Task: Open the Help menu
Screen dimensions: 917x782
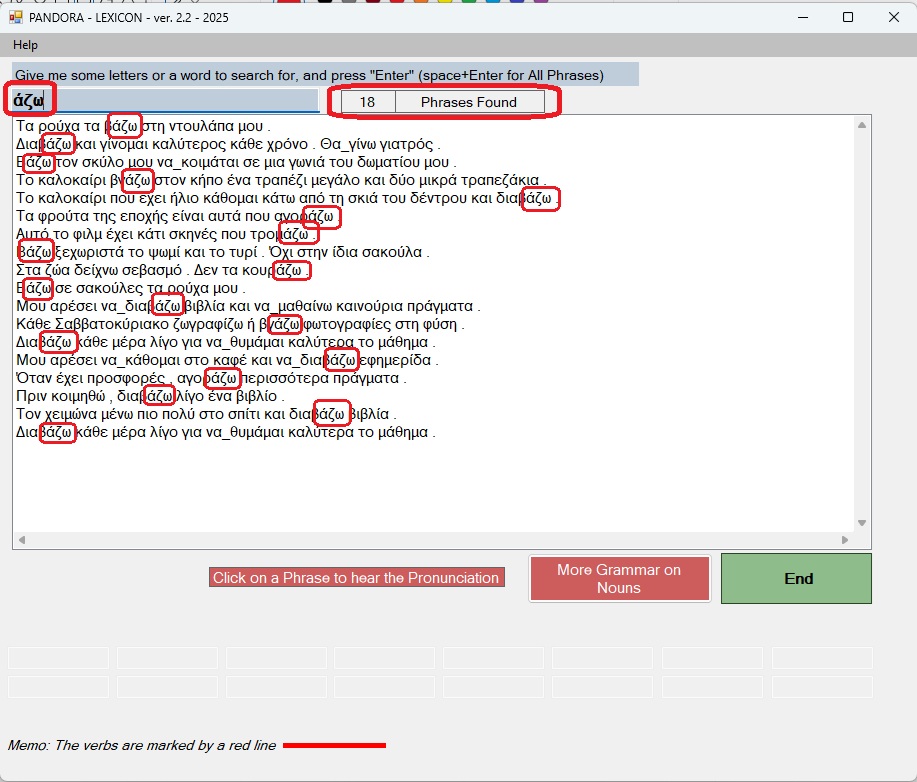Action: [26, 45]
